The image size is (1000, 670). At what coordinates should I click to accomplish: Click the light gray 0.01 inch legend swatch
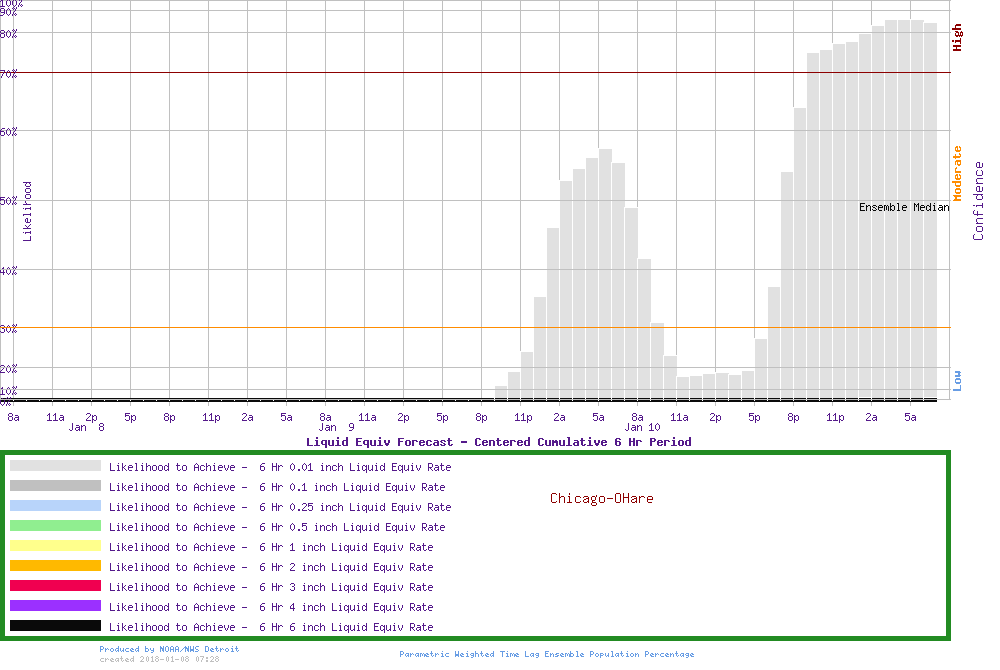55,466
